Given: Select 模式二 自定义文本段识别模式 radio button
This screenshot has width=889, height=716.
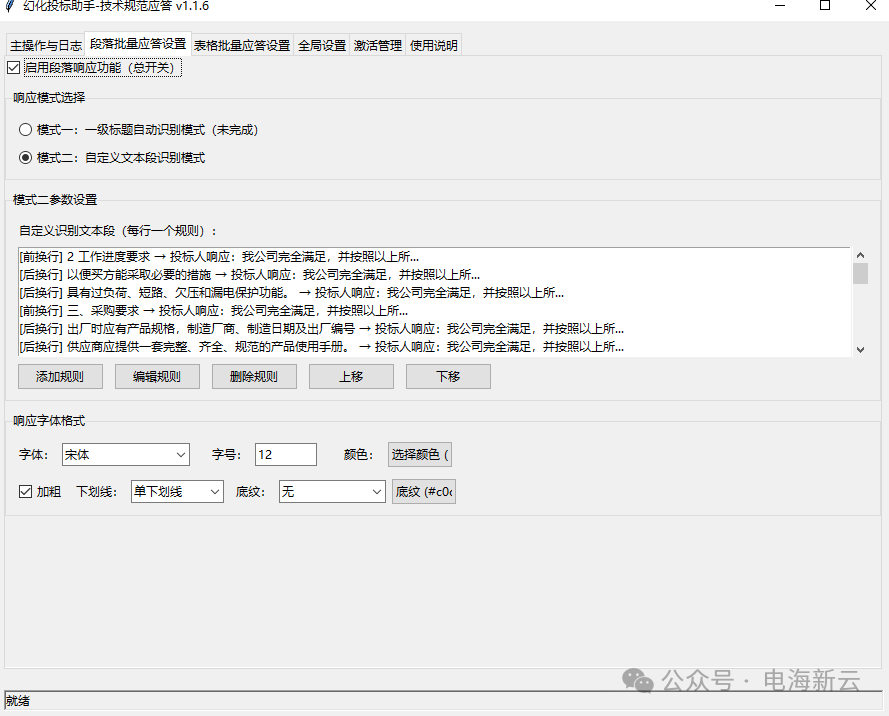Looking at the screenshot, I should click(x=26, y=158).
